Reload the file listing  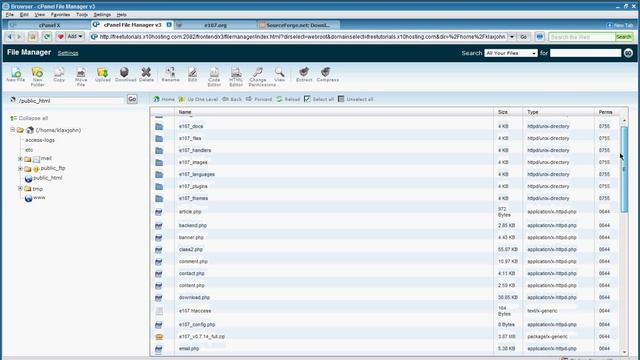click(x=288, y=99)
